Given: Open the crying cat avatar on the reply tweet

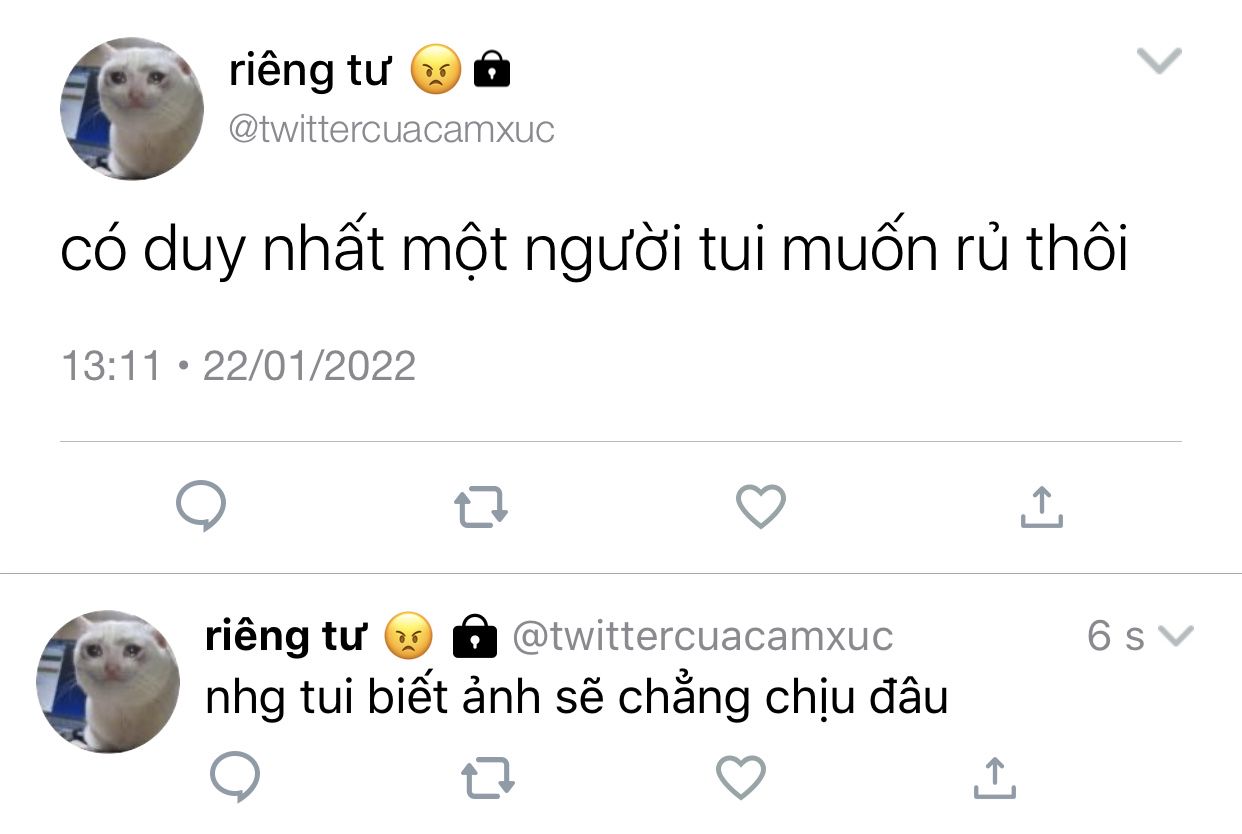Looking at the screenshot, I should 108,681.
